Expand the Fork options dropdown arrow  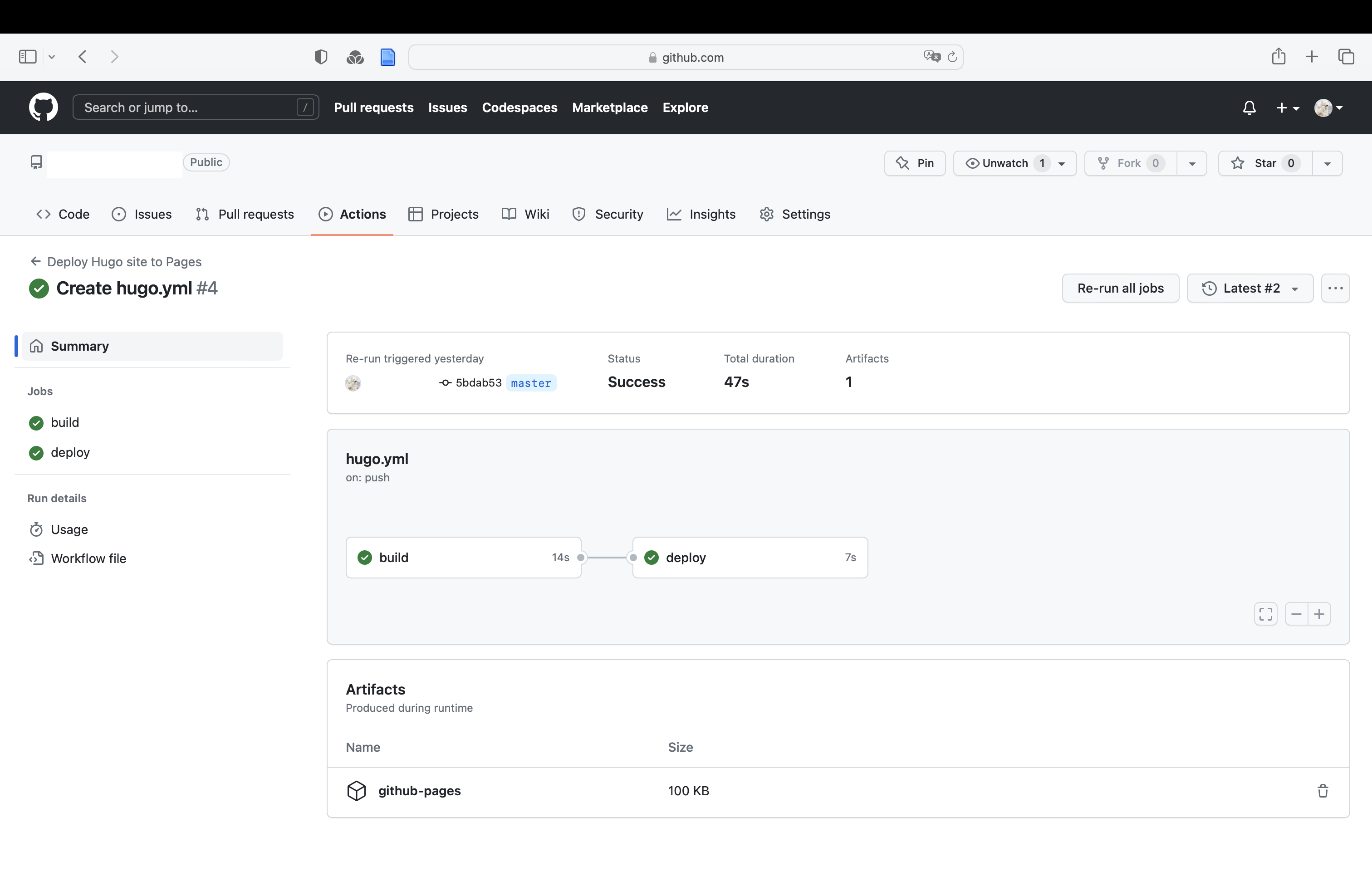[x=1192, y=163]
